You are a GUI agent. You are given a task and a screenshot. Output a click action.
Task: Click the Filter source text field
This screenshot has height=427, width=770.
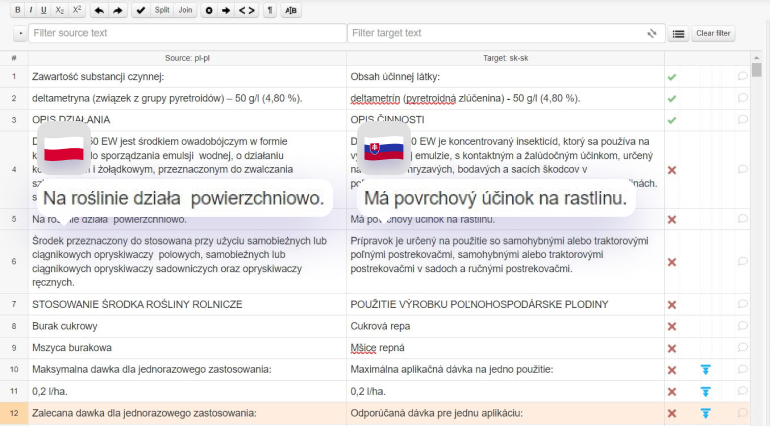[187, 33]
